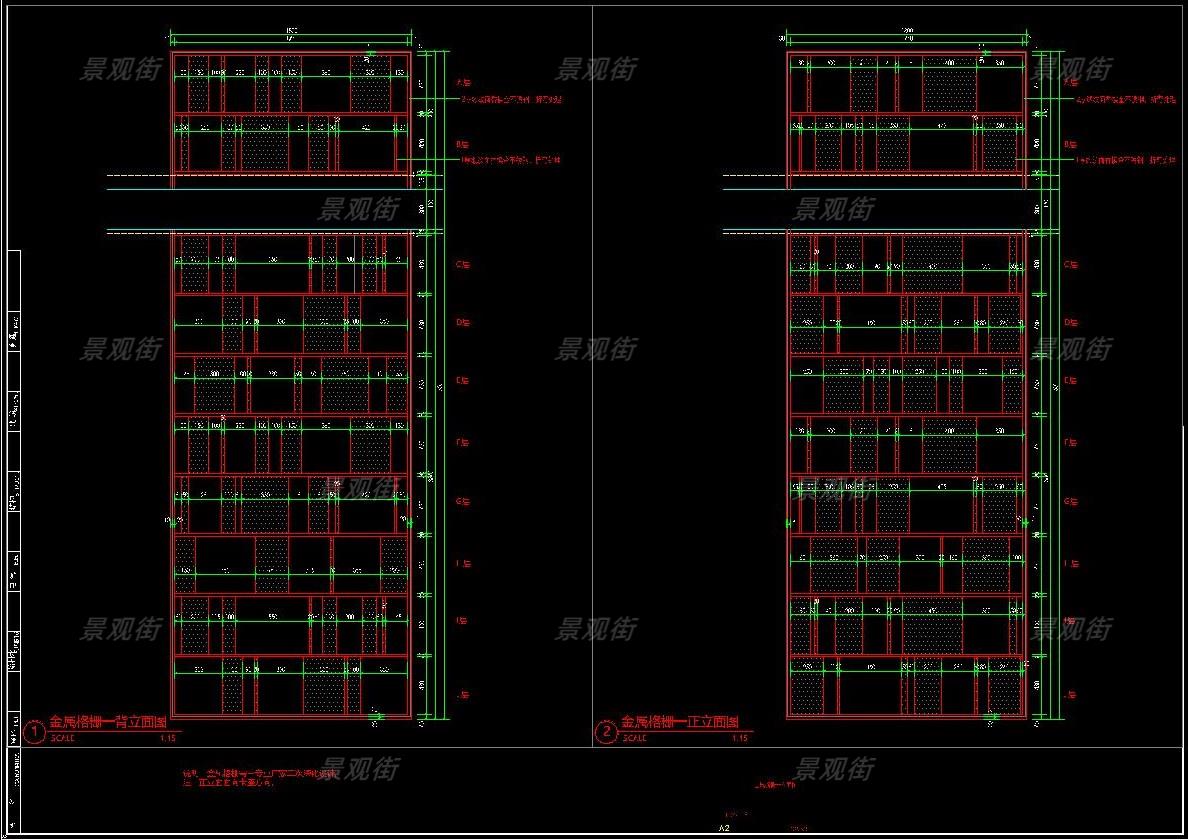Select the title 金属格栅一背立面图
The width and height of the screenshot is (1188, 840).
[108, 722]
